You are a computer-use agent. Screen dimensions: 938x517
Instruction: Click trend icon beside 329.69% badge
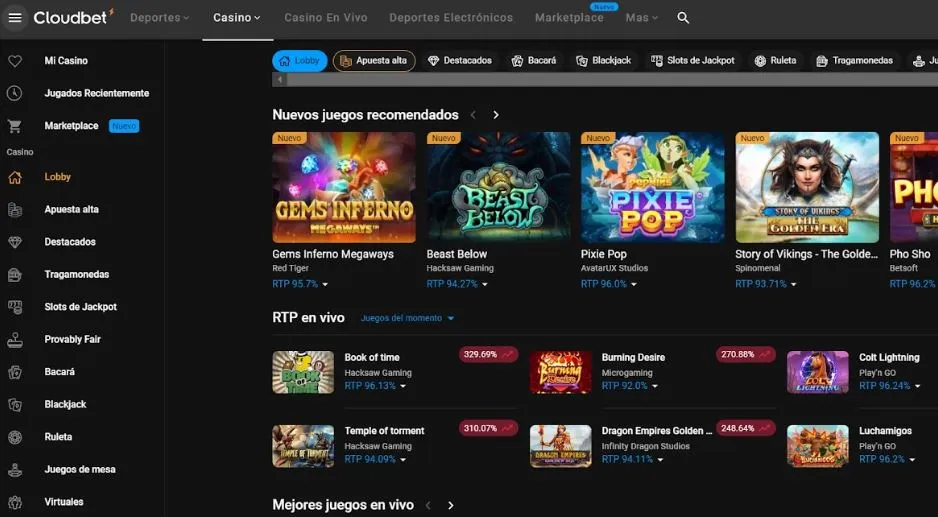tap(508, 355)
